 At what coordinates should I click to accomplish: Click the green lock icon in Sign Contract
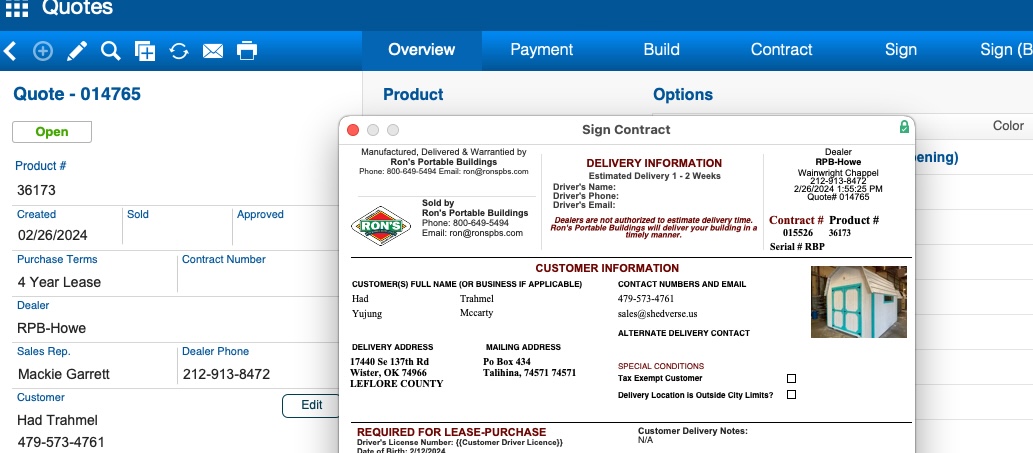tap(905, 126)
